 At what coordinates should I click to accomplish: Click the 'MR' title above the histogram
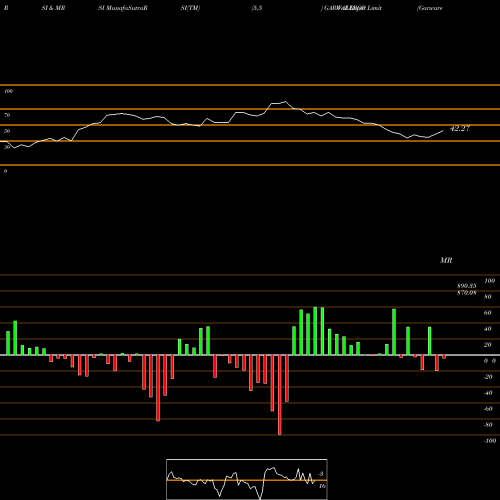pos(446,260)
